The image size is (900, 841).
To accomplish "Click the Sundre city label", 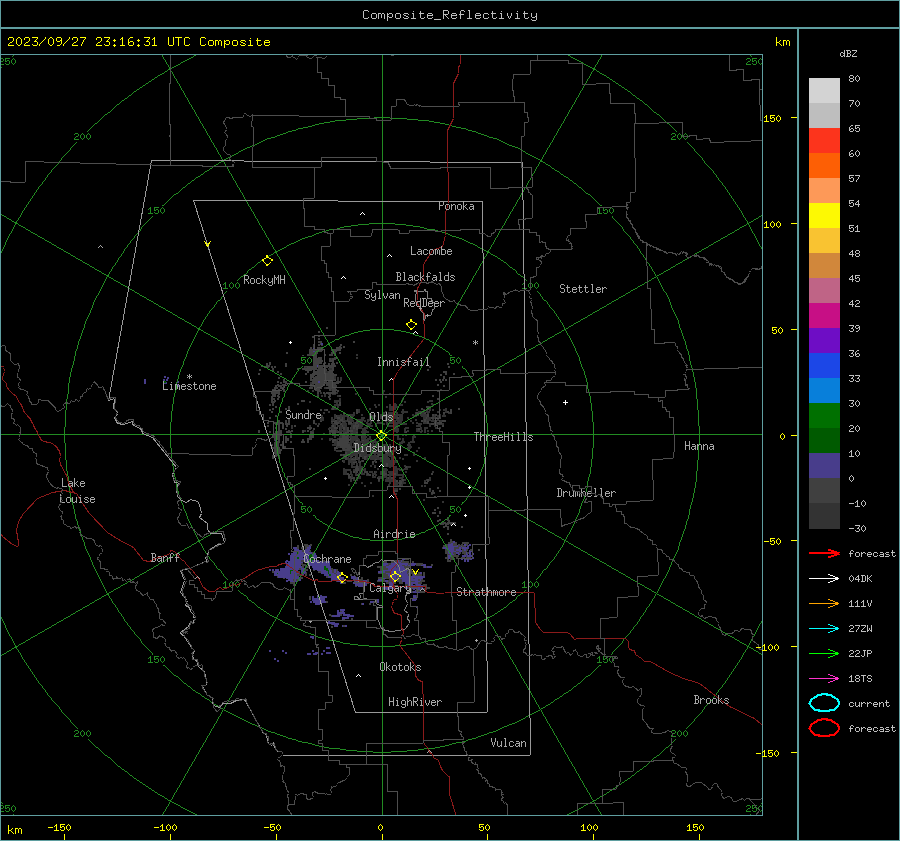I will (303, 414).
